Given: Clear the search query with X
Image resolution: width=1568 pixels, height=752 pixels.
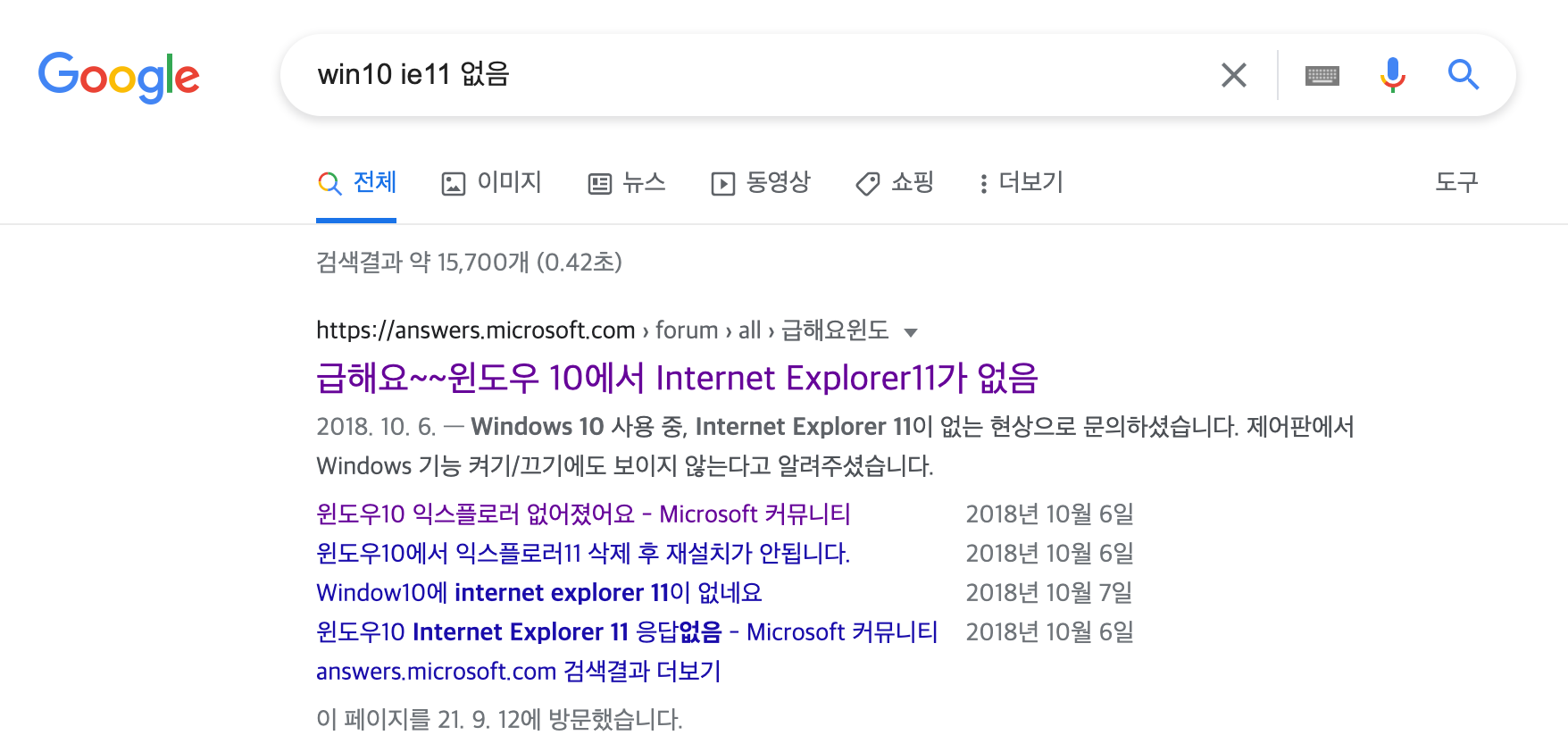Looking at the screenshot, I should [x=1233, y=75].
